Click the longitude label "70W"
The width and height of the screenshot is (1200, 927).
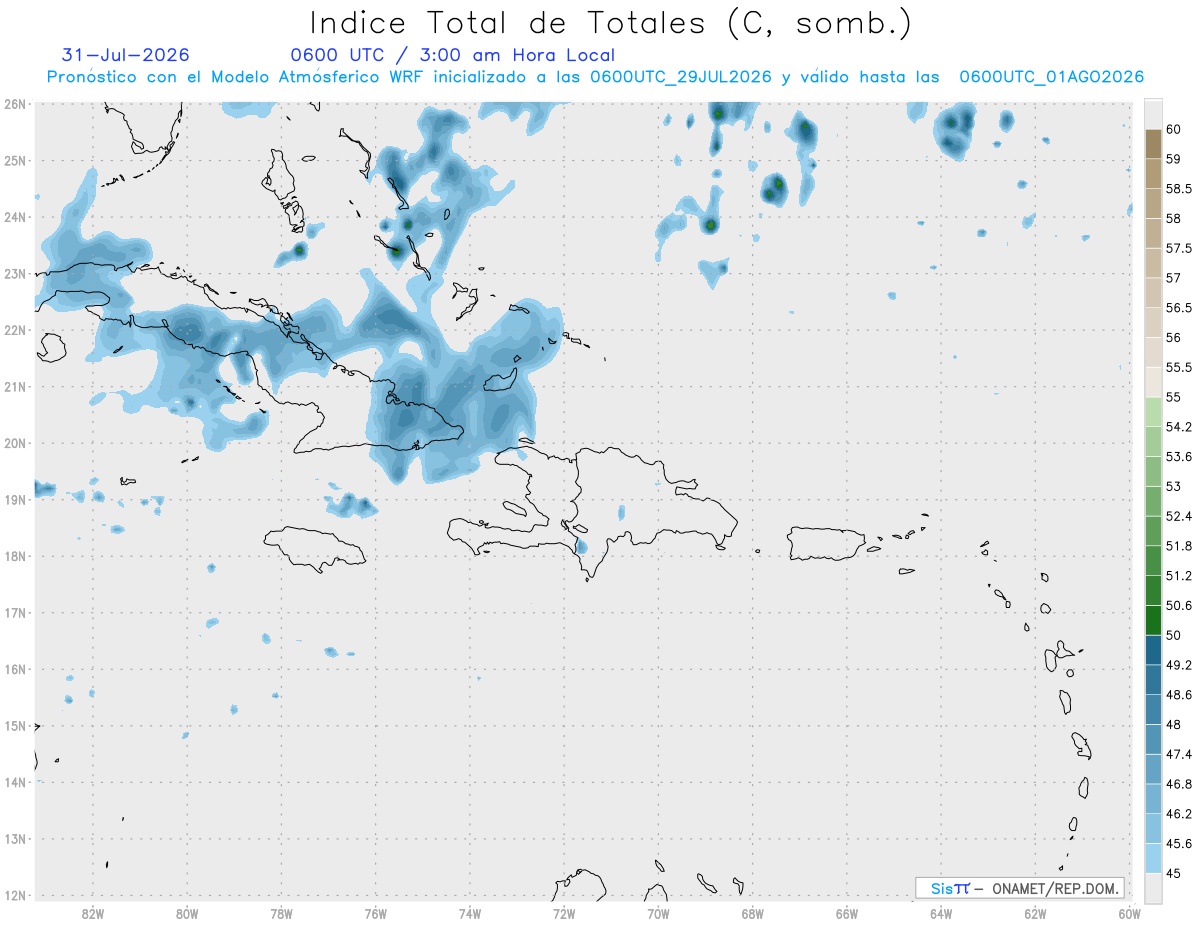(658, 913)
